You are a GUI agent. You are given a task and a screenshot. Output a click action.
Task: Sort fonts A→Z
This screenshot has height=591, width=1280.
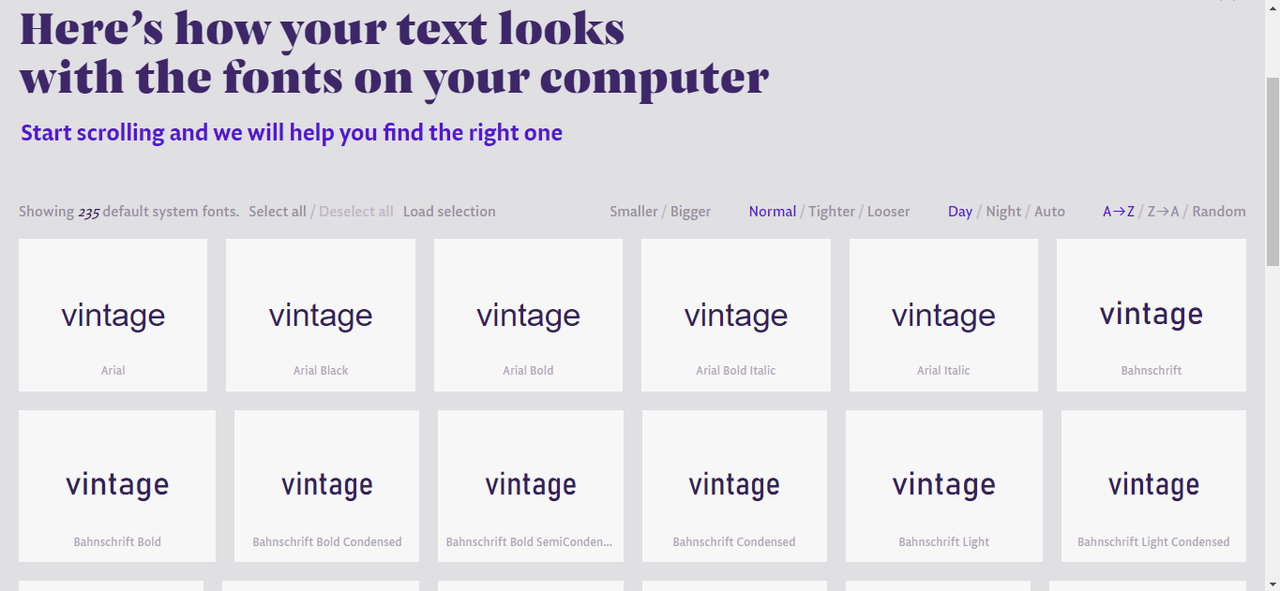[x=1118, y=211]
